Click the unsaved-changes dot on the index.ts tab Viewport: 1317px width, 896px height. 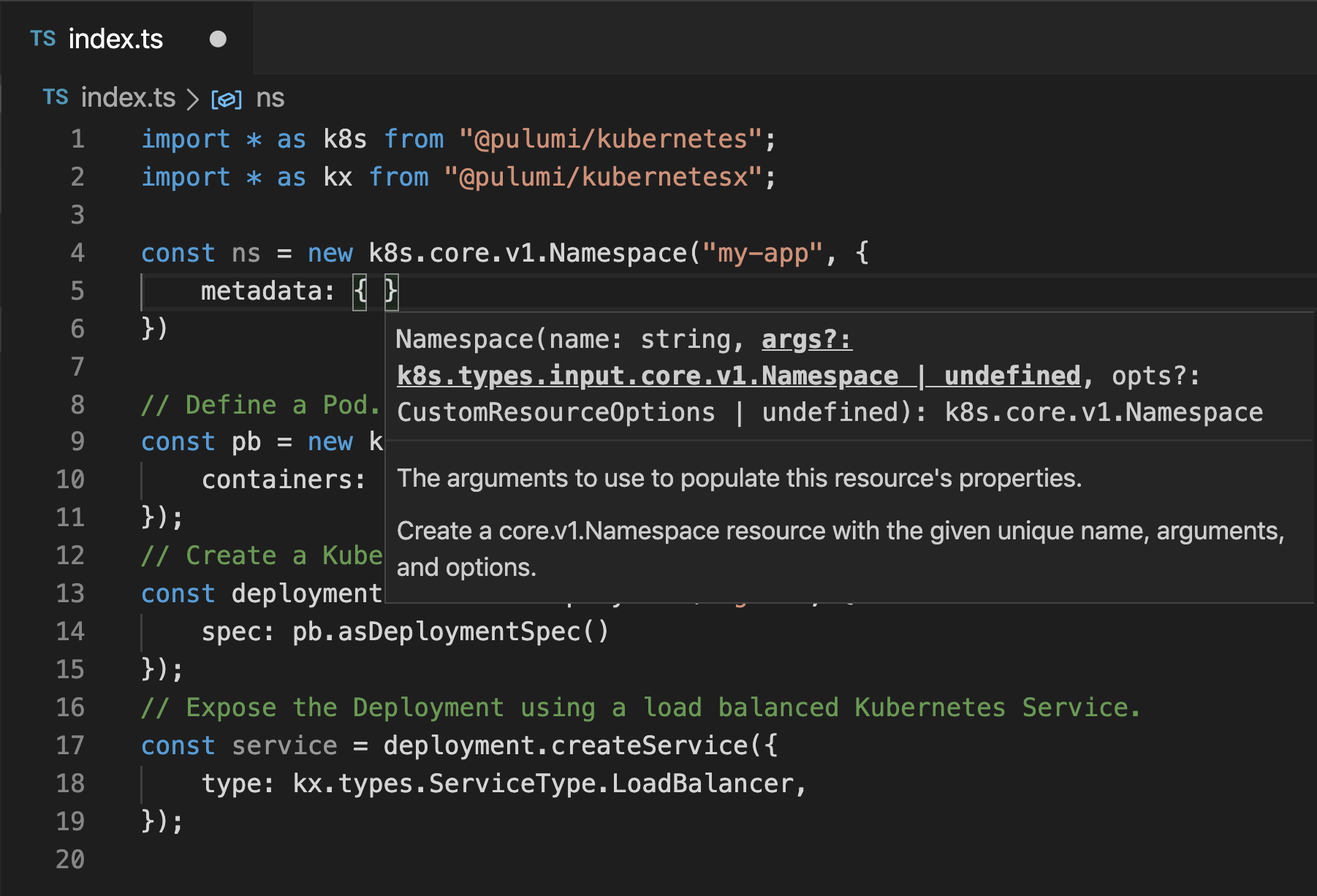(x=218, y=39)
